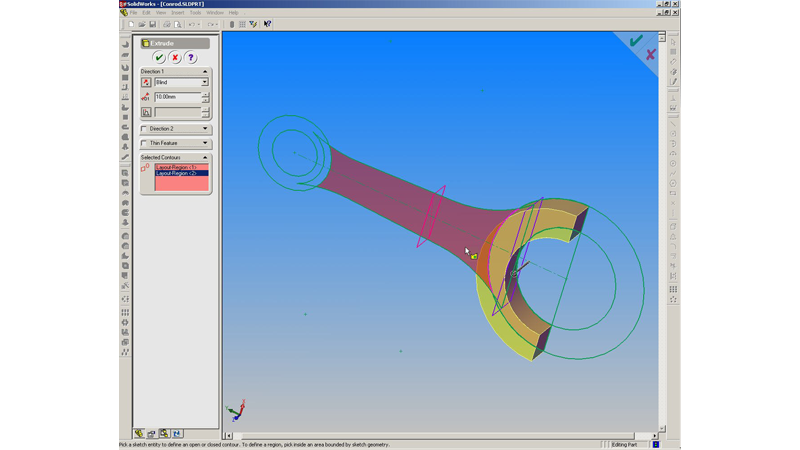Screen dimensions: 800x450
Task: Open the Tools menu
Action: pyautogui.click(x=196, y=13)
